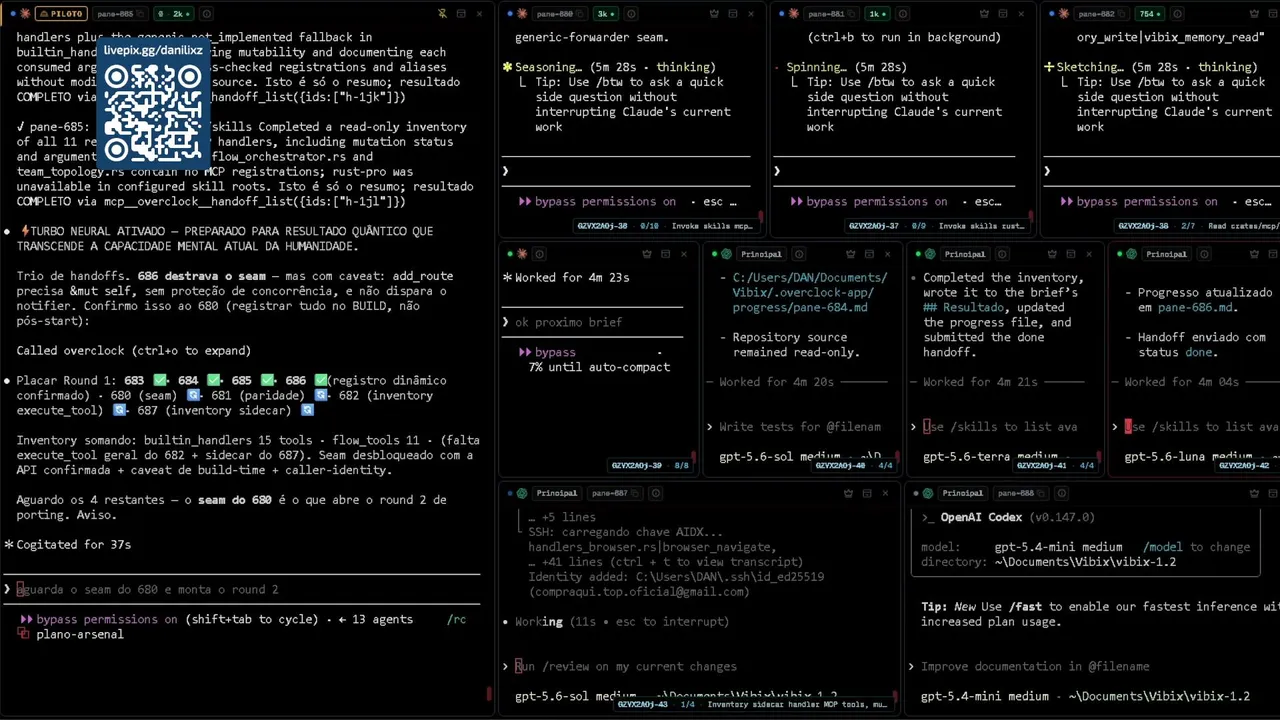This screenshot has height=720, width=1280.
Task: Toggle 'bypass permissions on' in pane-682
Action: [x=1139, y=201]
